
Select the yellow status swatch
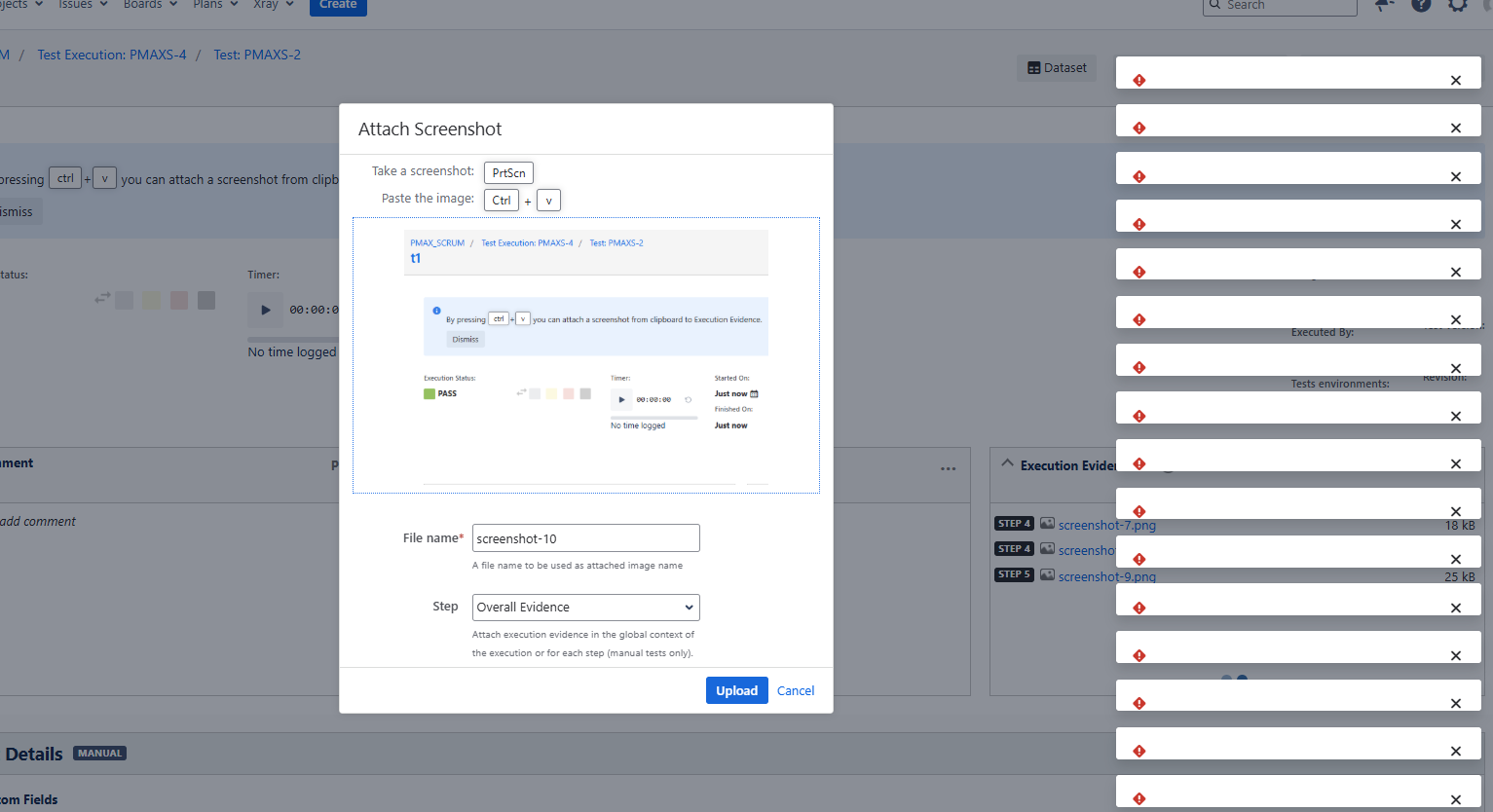coord(152,300)
